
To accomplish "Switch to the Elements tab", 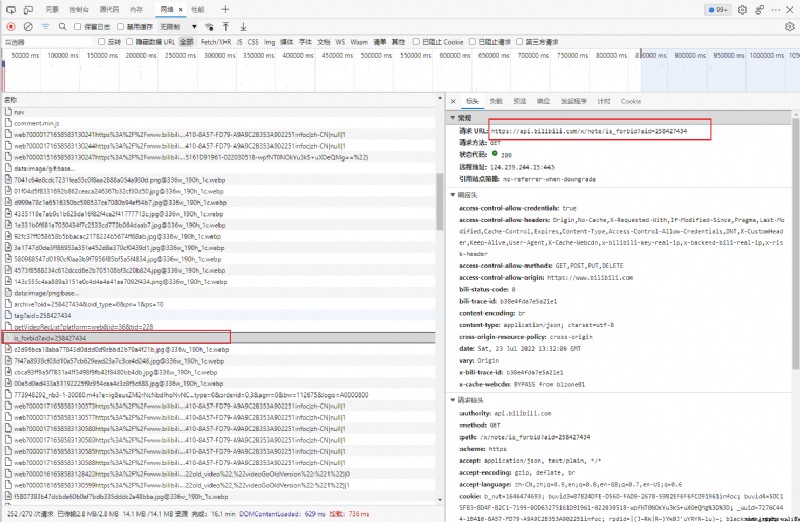I will 52,9.
